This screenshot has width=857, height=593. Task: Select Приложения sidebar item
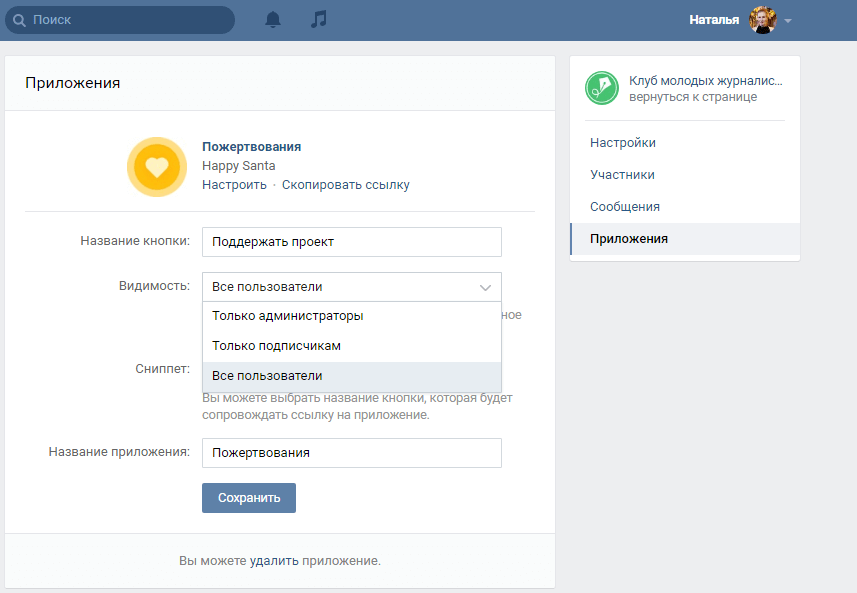[629, 239]
